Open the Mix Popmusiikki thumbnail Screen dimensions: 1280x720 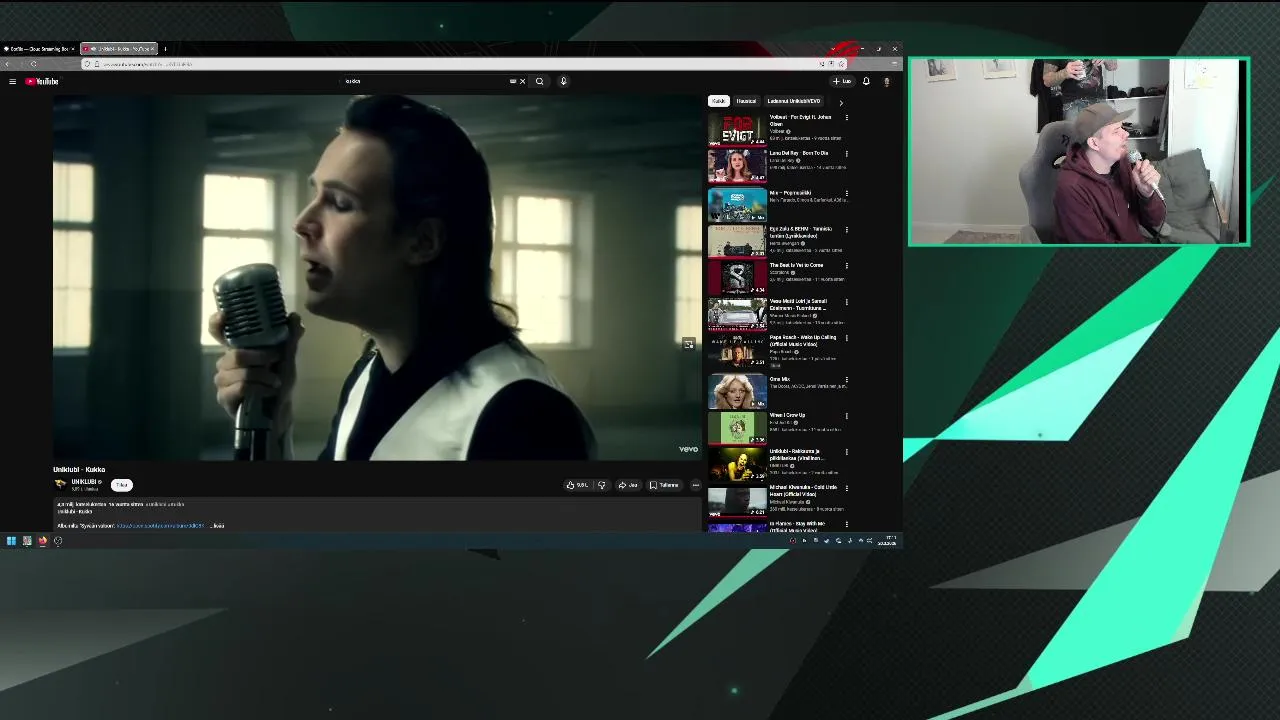click(x=737, y=205)
